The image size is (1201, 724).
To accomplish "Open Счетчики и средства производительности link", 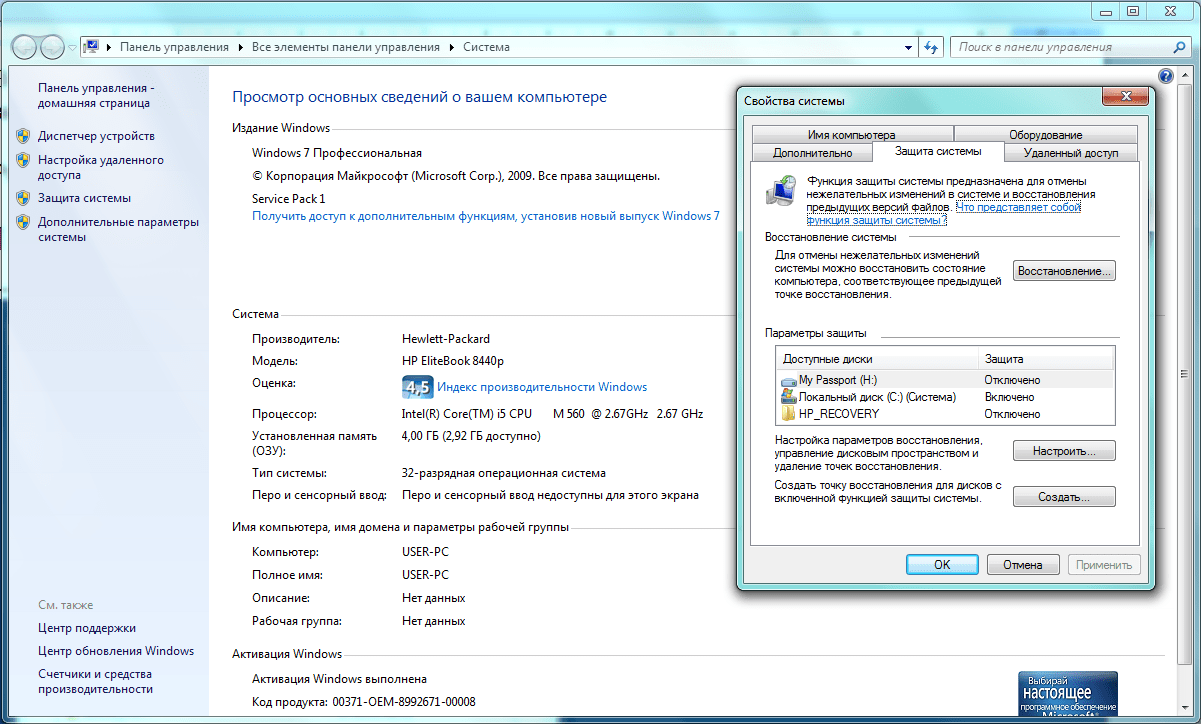I will tap(96, 682).
